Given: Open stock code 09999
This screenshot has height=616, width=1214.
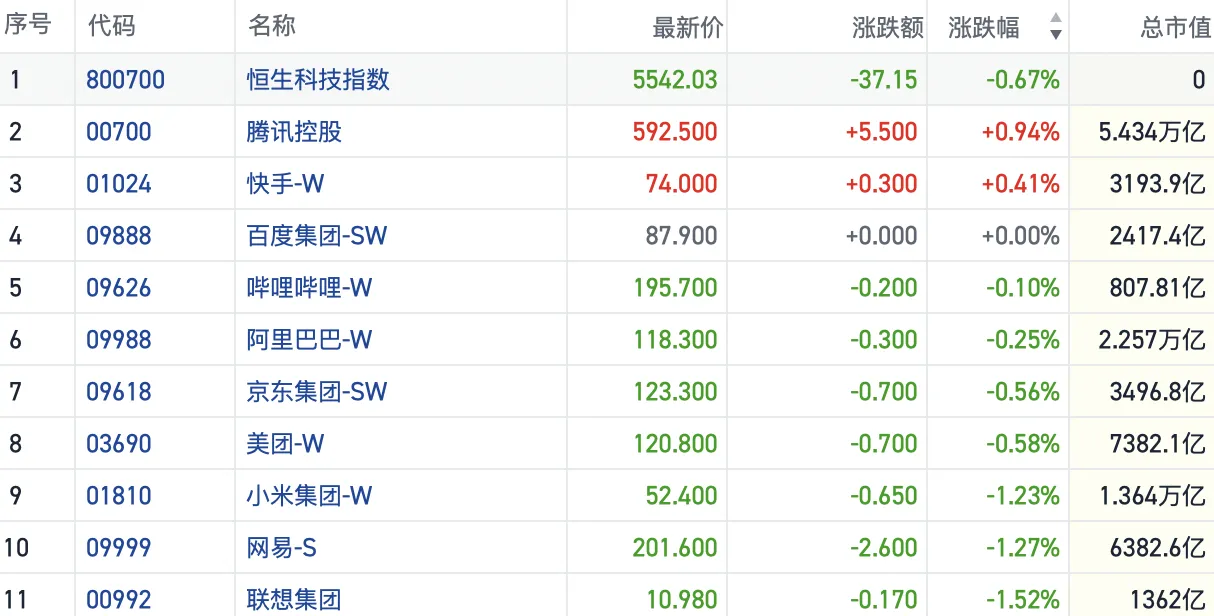Looking at the screenshot, I should (x=119, y=548).
